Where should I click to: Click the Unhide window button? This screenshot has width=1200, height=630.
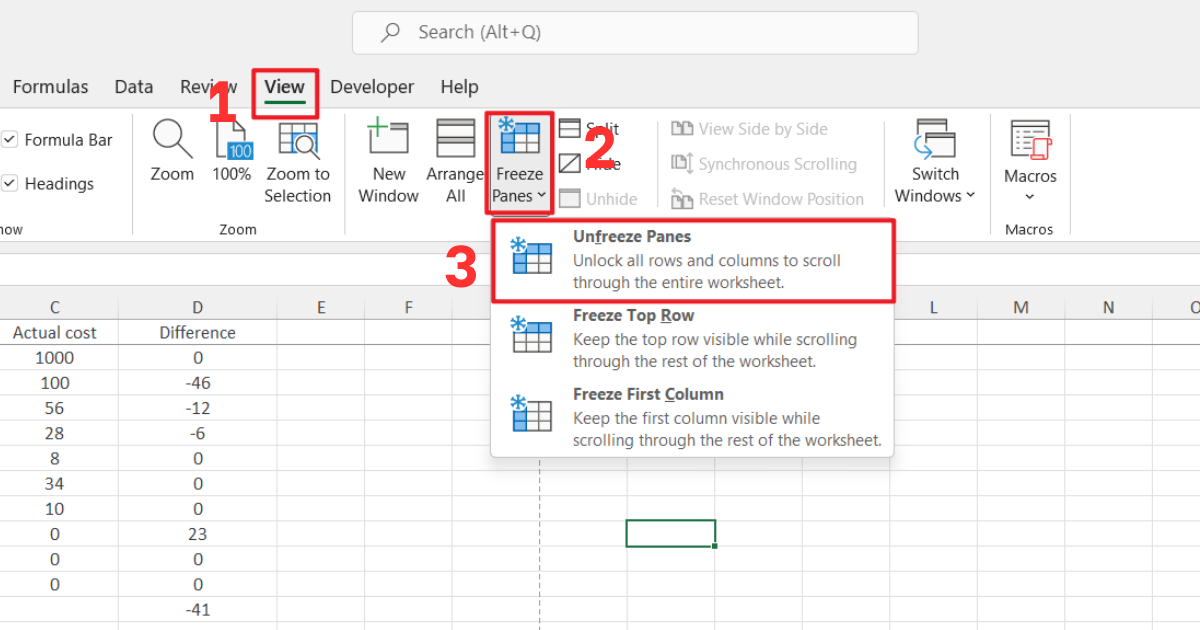click(x=598, y=199)
